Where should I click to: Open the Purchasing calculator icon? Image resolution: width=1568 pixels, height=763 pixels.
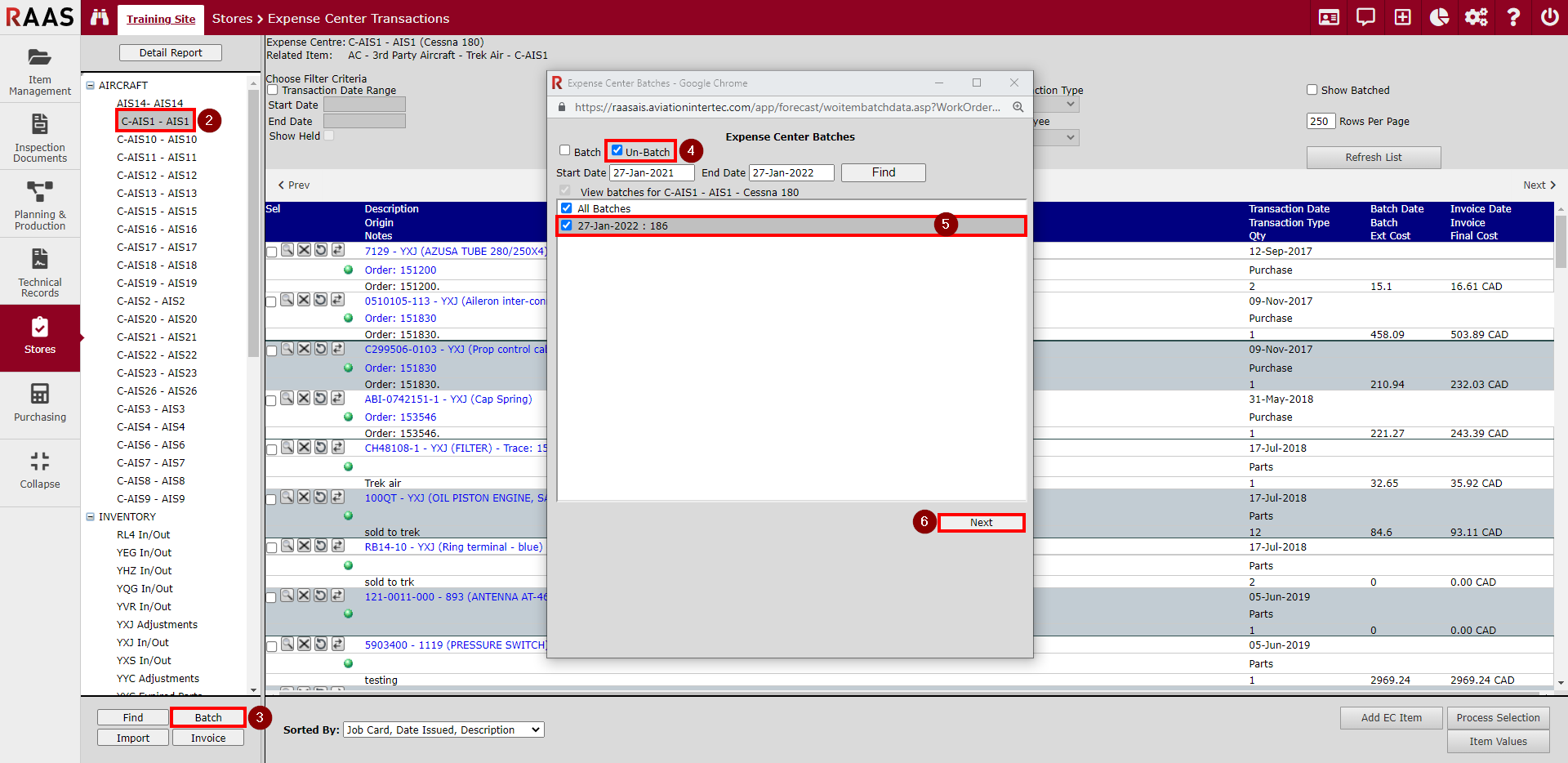tap(39, 395)
